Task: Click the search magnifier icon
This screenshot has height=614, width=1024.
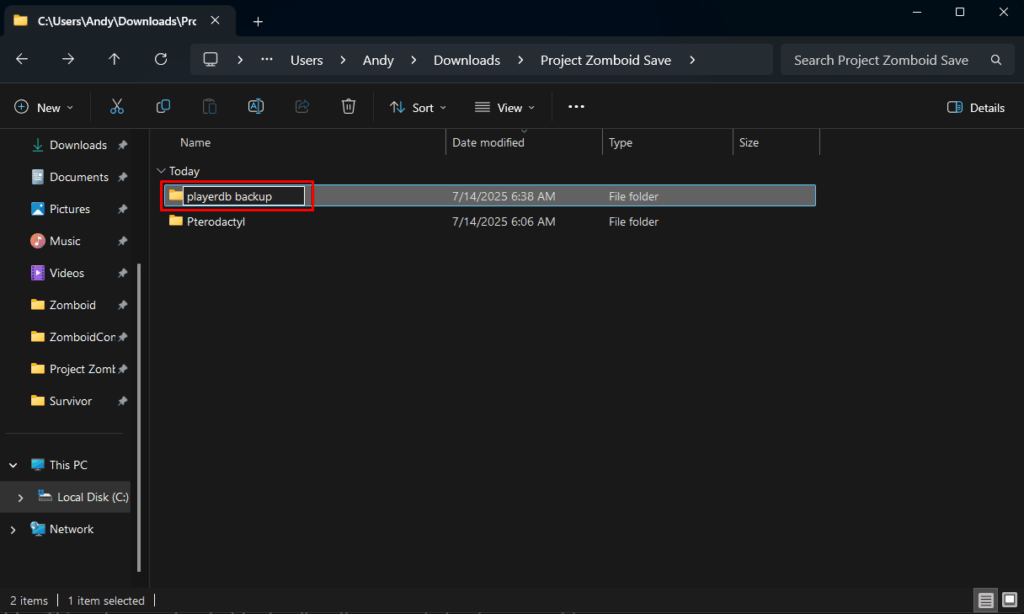Action: [x=996, y=60]
